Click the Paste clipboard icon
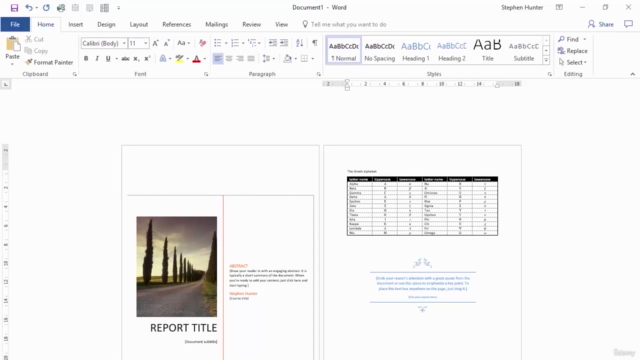640x360 pixels. click(x=13, y=44)
